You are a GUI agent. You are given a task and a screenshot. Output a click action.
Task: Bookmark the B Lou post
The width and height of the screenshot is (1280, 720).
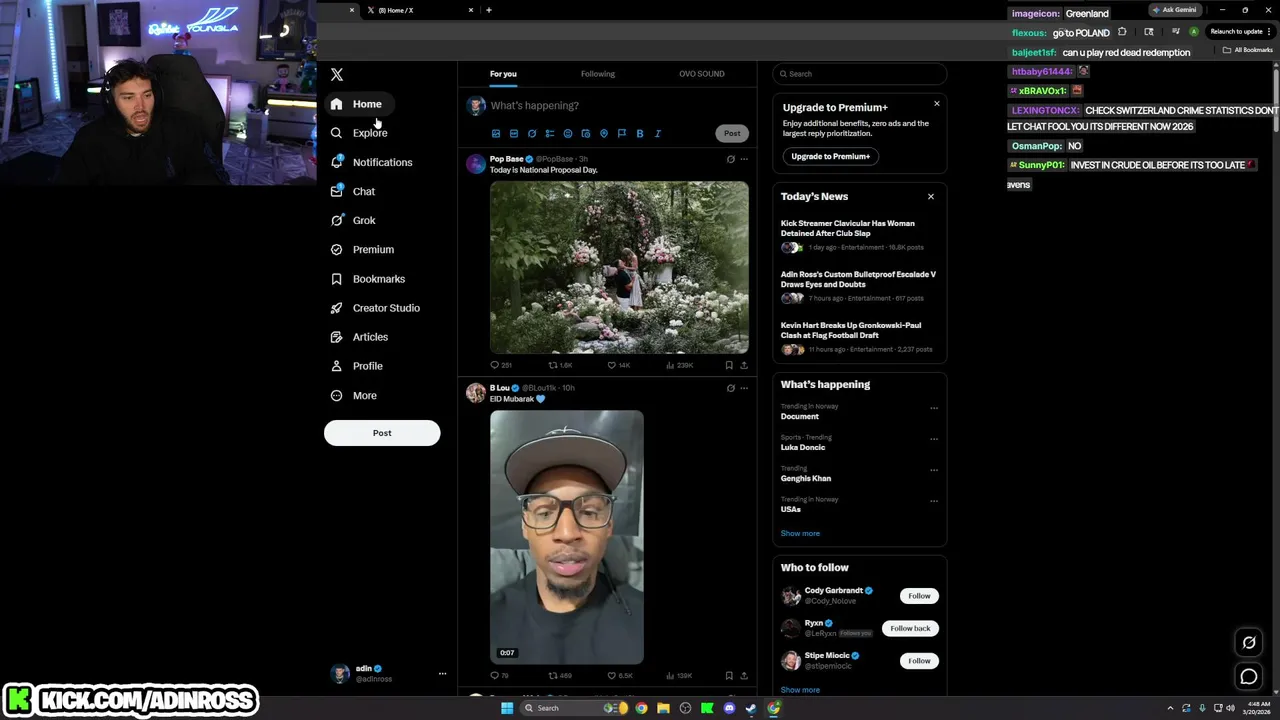[x=729, y=675]
